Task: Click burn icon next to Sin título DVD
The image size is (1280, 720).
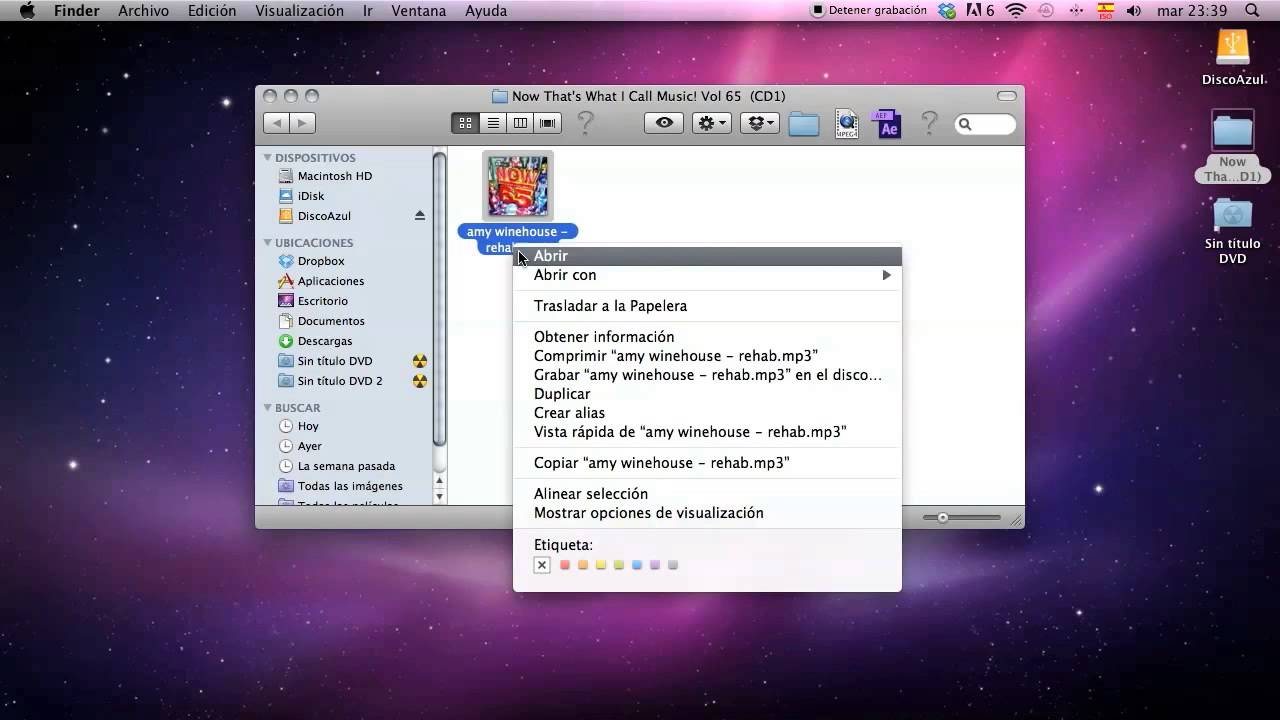Action: tap(420, 361)
